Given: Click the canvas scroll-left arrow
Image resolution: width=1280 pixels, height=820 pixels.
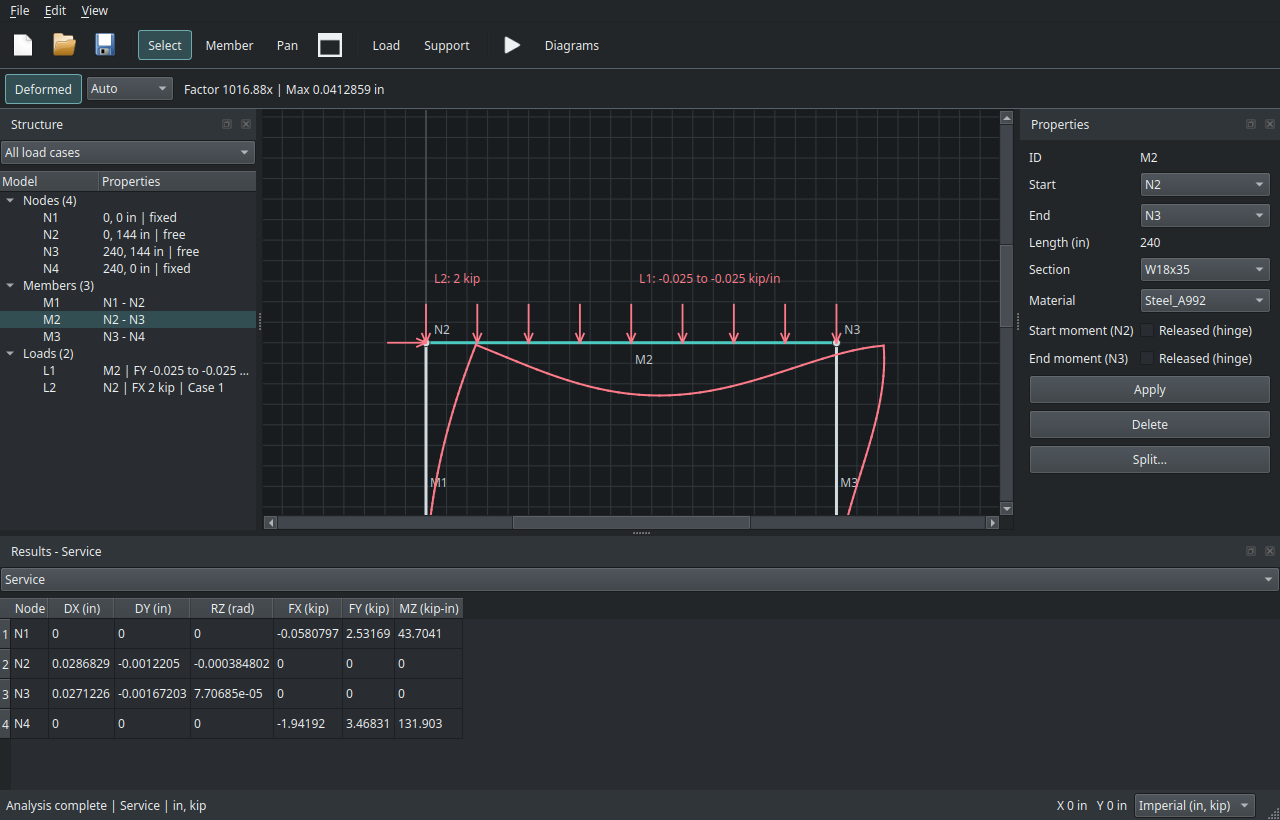Looking at the screenshot, I should [271, 522].
